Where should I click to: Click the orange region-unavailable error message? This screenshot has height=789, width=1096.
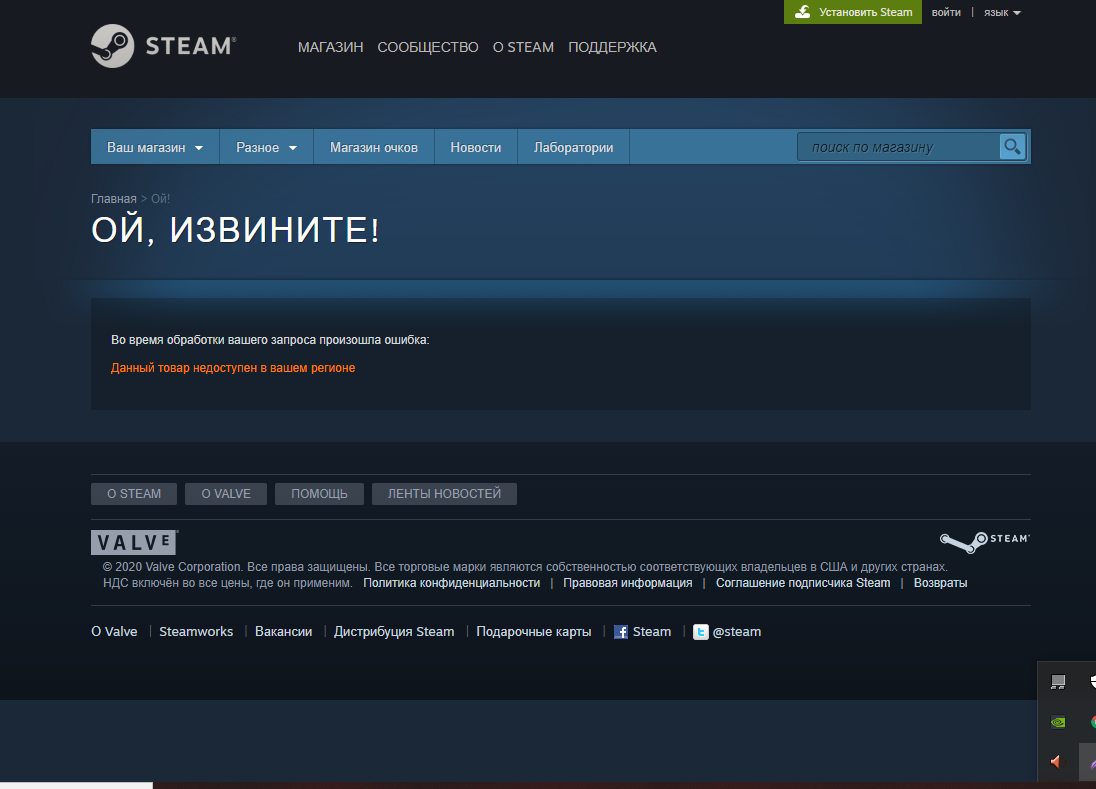click(x=233, y=368)
